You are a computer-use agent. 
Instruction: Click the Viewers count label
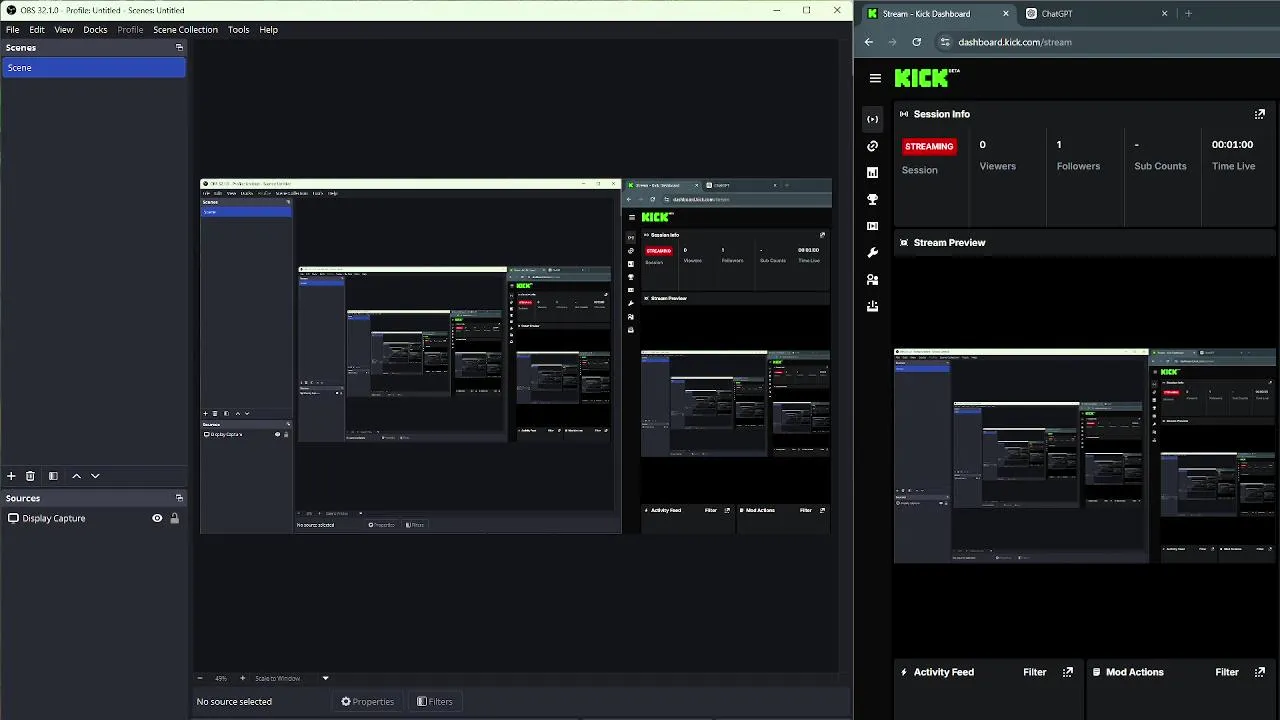pyautogui.click(x=998, y=166)
